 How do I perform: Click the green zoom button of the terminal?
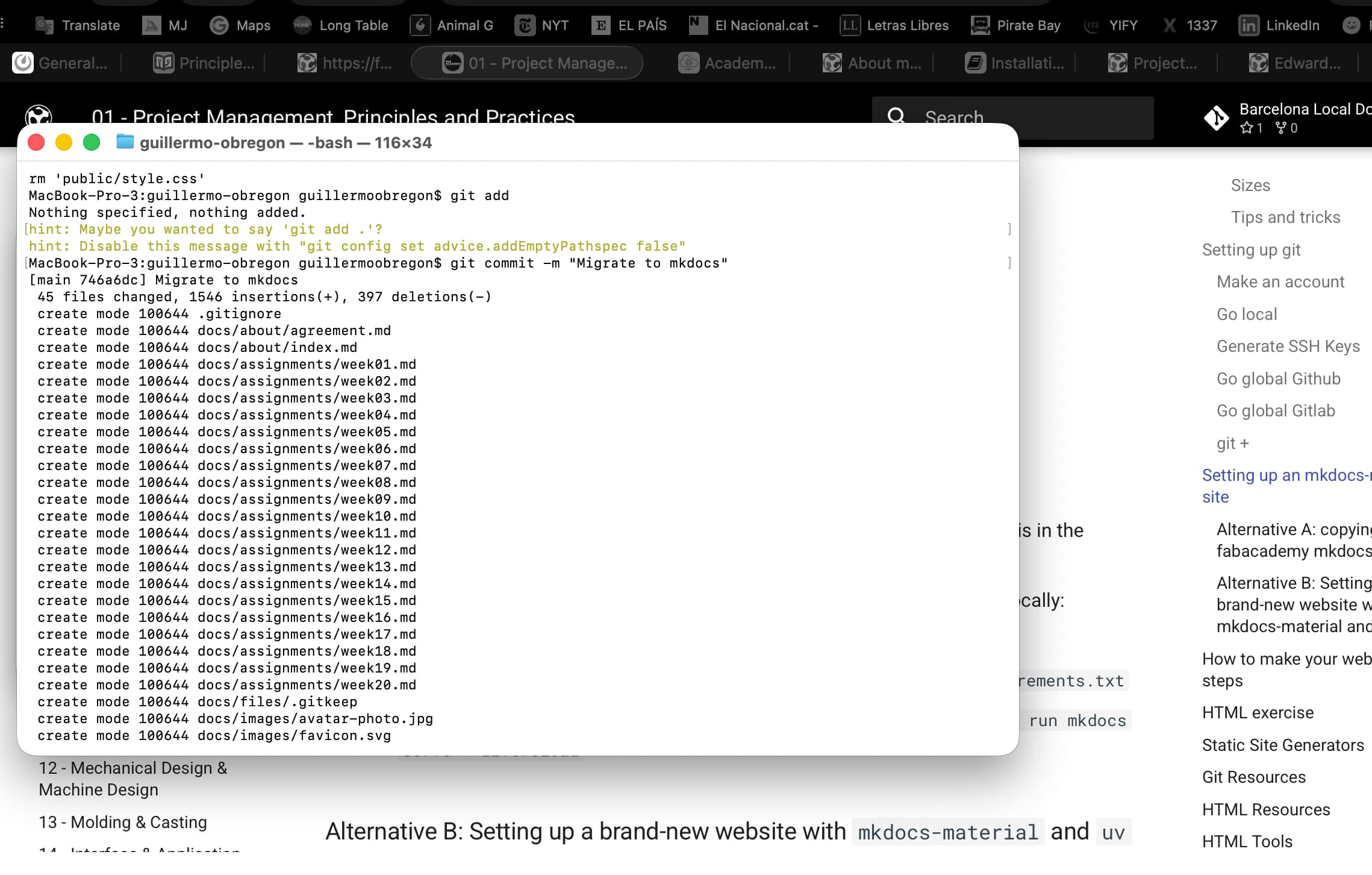92,143
